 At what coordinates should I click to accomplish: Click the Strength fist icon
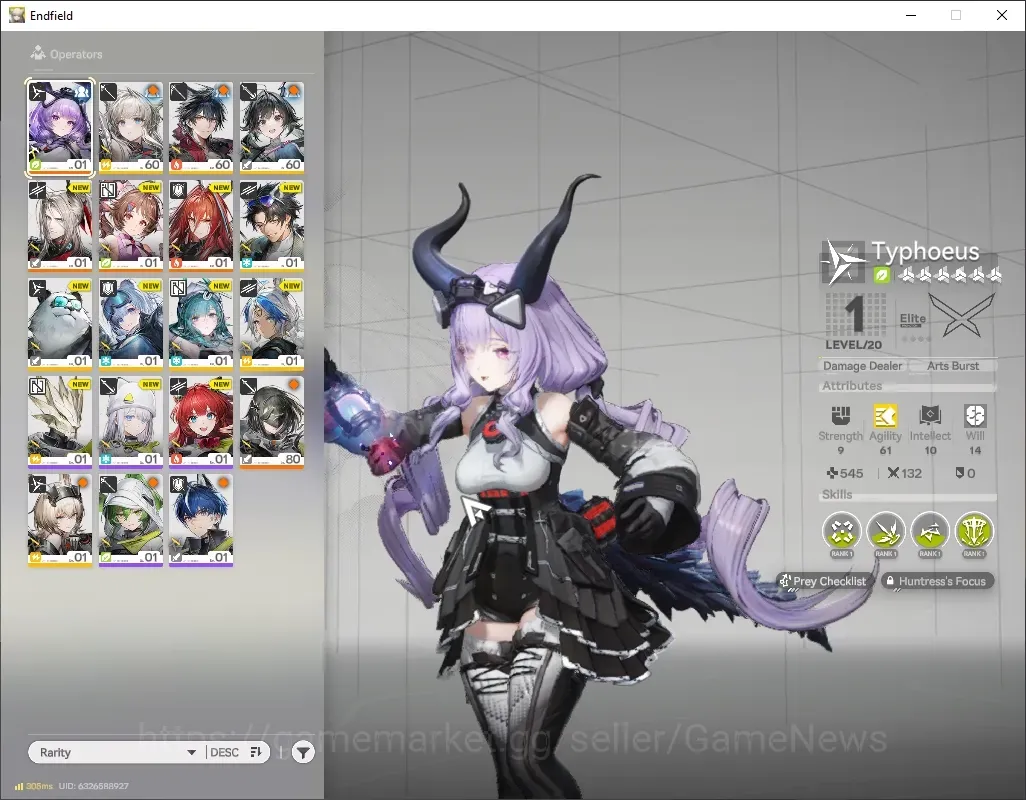click(x=840, y=415)
